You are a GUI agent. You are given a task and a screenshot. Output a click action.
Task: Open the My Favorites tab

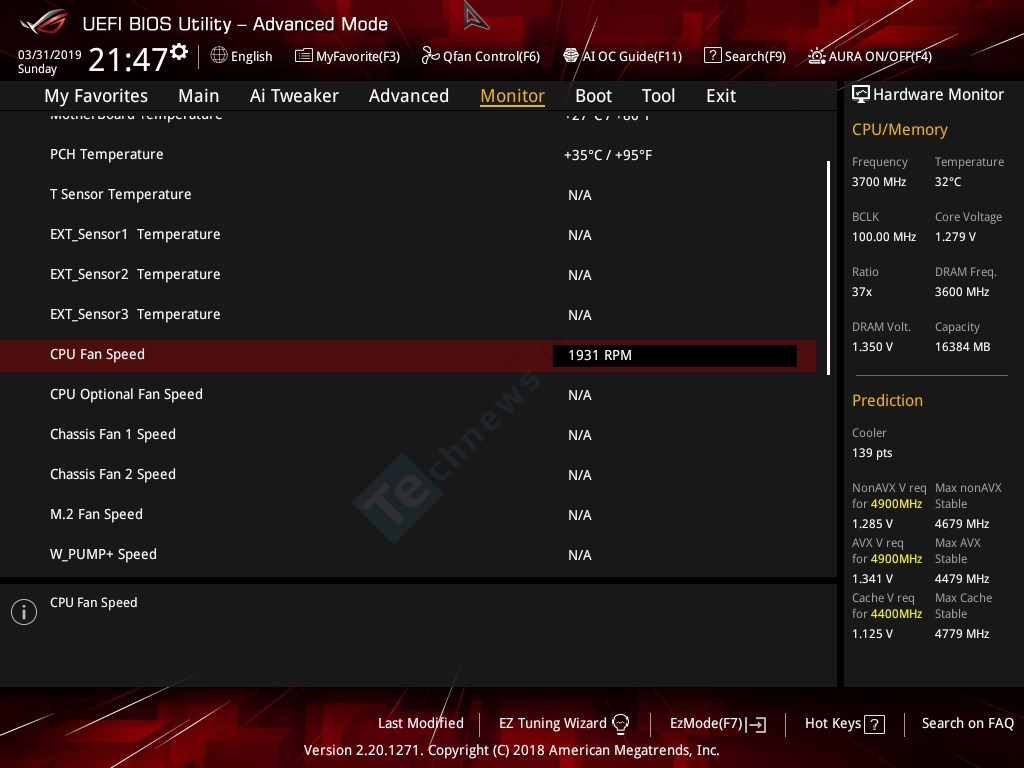coord(96,96)
